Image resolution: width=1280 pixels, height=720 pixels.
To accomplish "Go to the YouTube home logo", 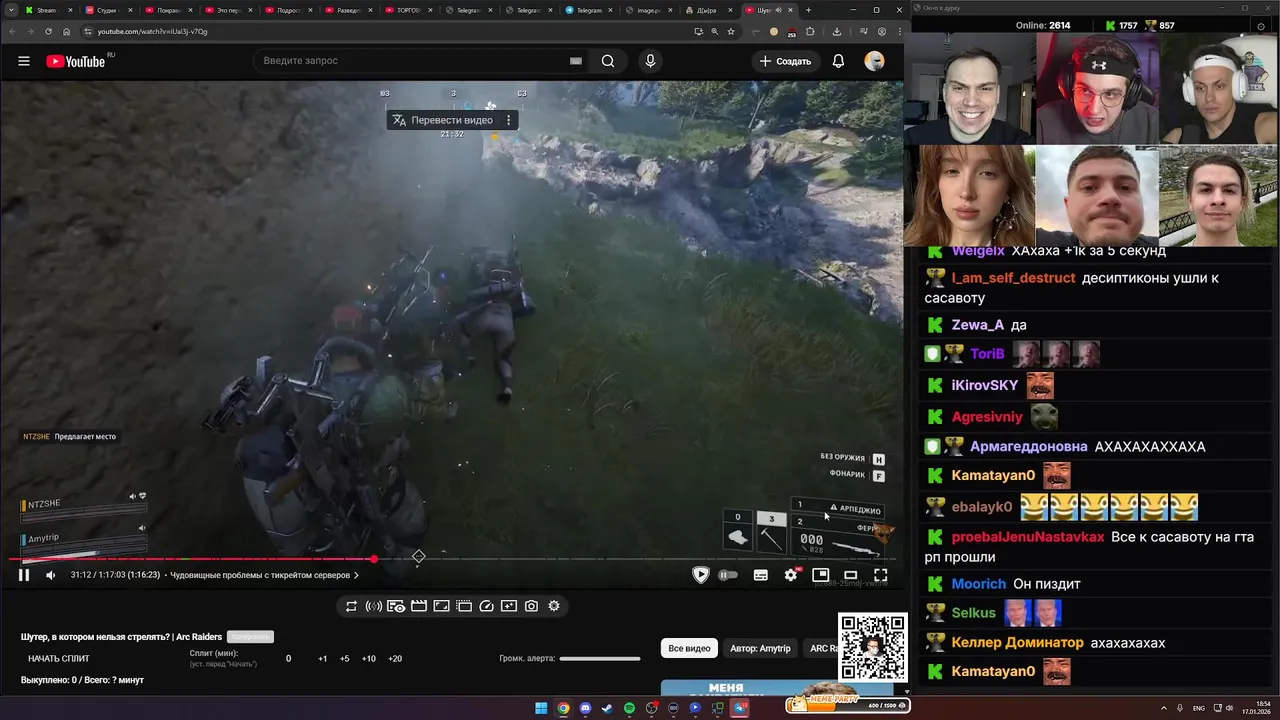I will [x=75, y=61].
